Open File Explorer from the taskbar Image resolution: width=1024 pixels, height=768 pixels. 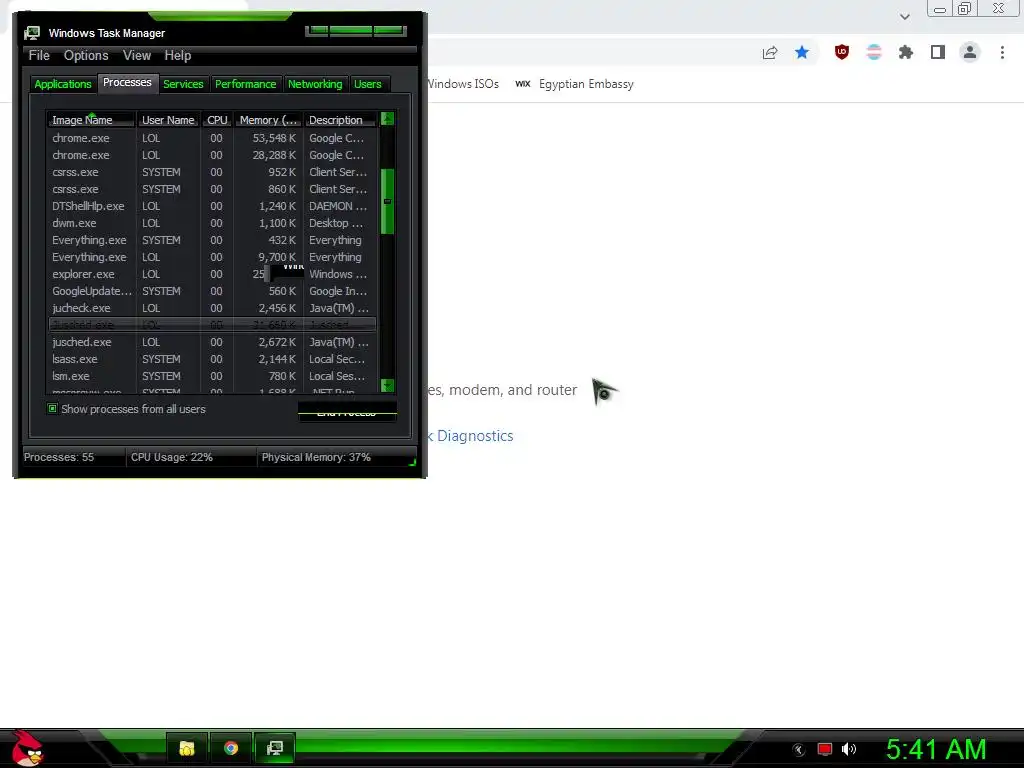coord(187,748)
